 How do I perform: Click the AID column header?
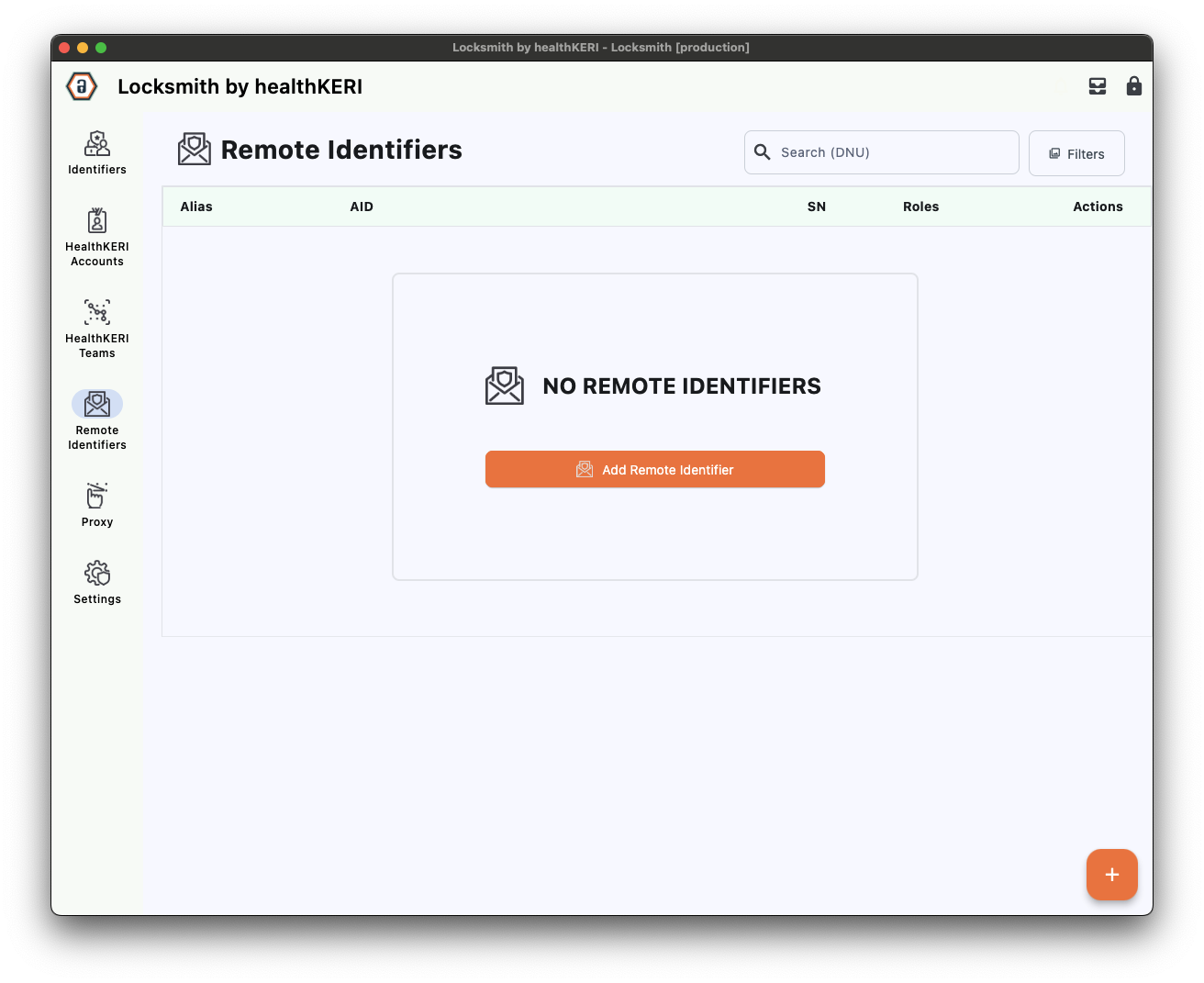pos(362,207)
